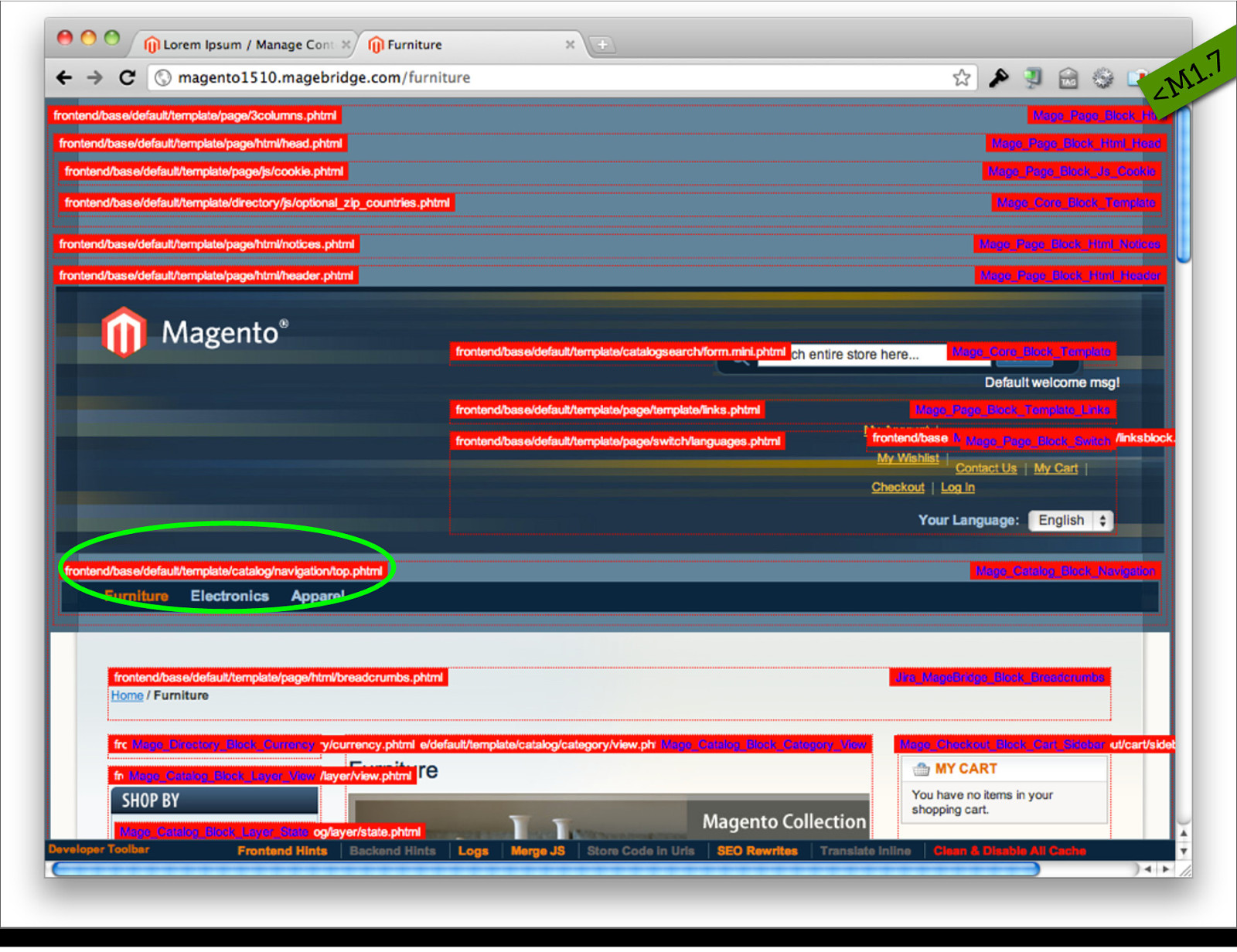Open the Furniture category menu

[137, 596]
